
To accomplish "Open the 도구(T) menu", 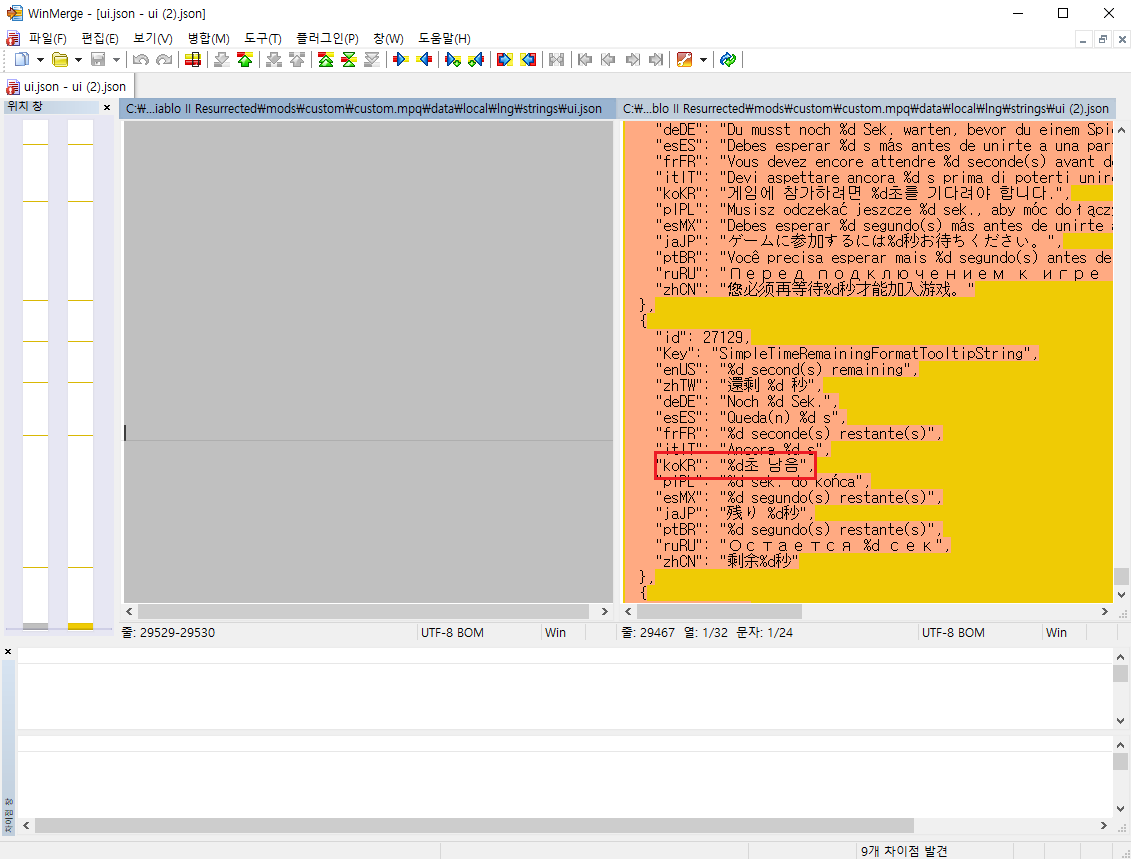I will (x=263, y=38).
